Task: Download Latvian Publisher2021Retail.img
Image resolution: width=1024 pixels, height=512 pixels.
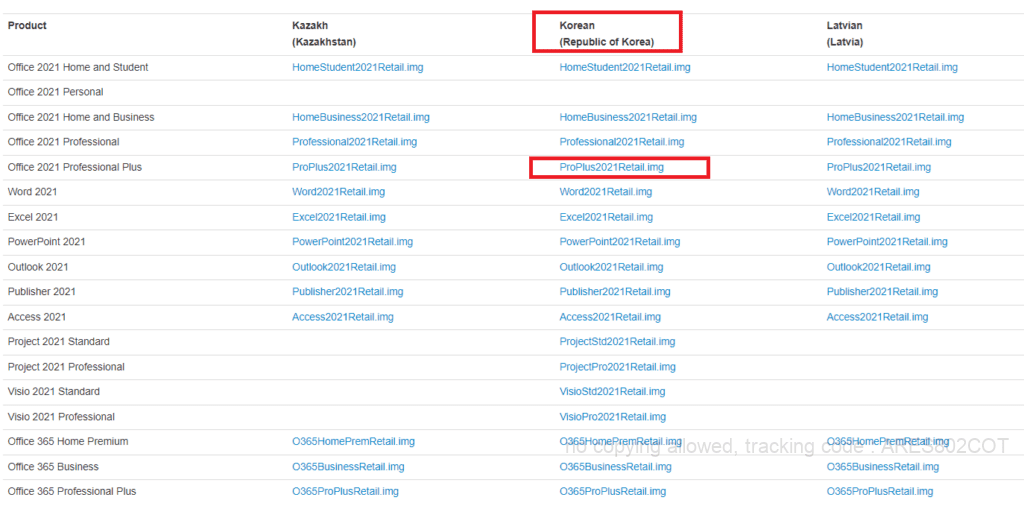Action: (882, 292)
